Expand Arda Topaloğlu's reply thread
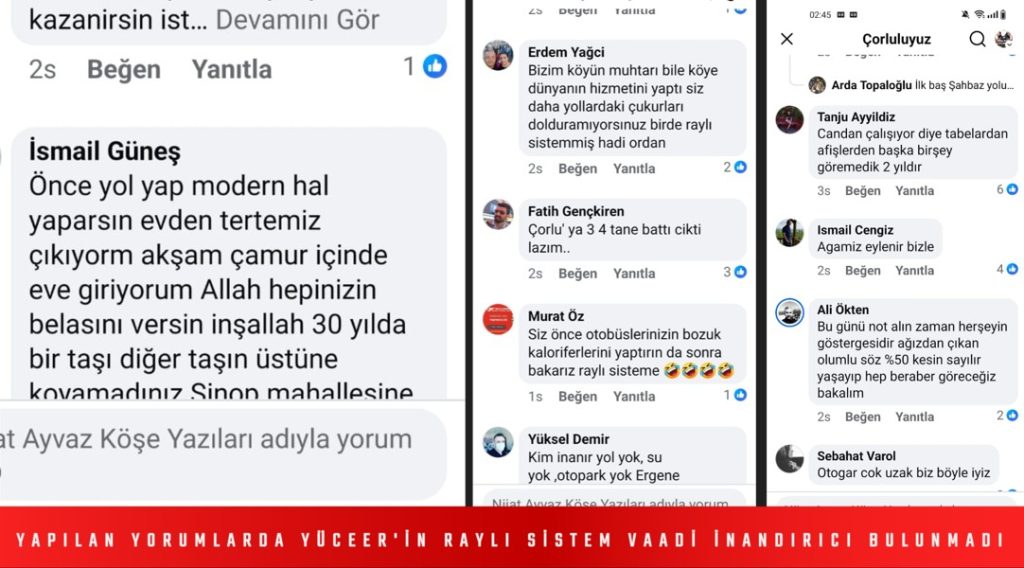This screenshot has height=568, width=1024. [x=921, y=85]
